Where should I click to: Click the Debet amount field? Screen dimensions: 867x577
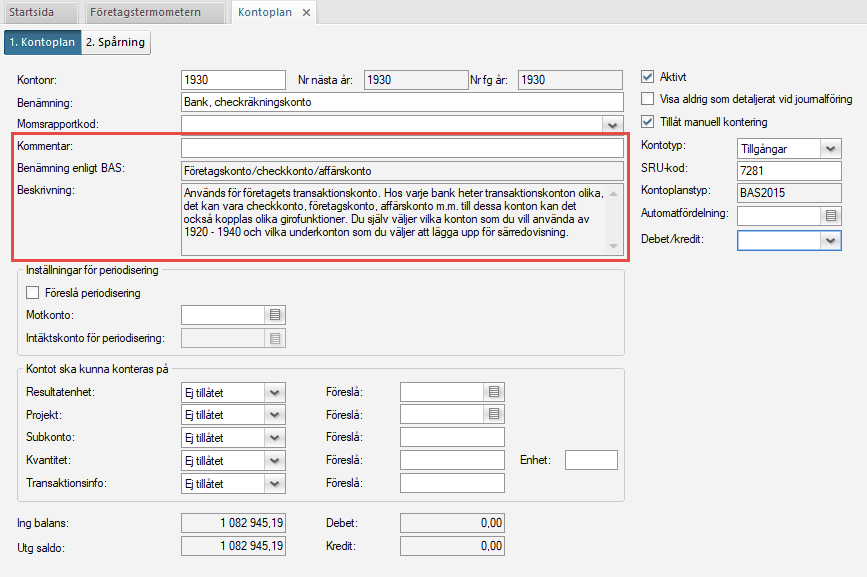coord(452,523)
